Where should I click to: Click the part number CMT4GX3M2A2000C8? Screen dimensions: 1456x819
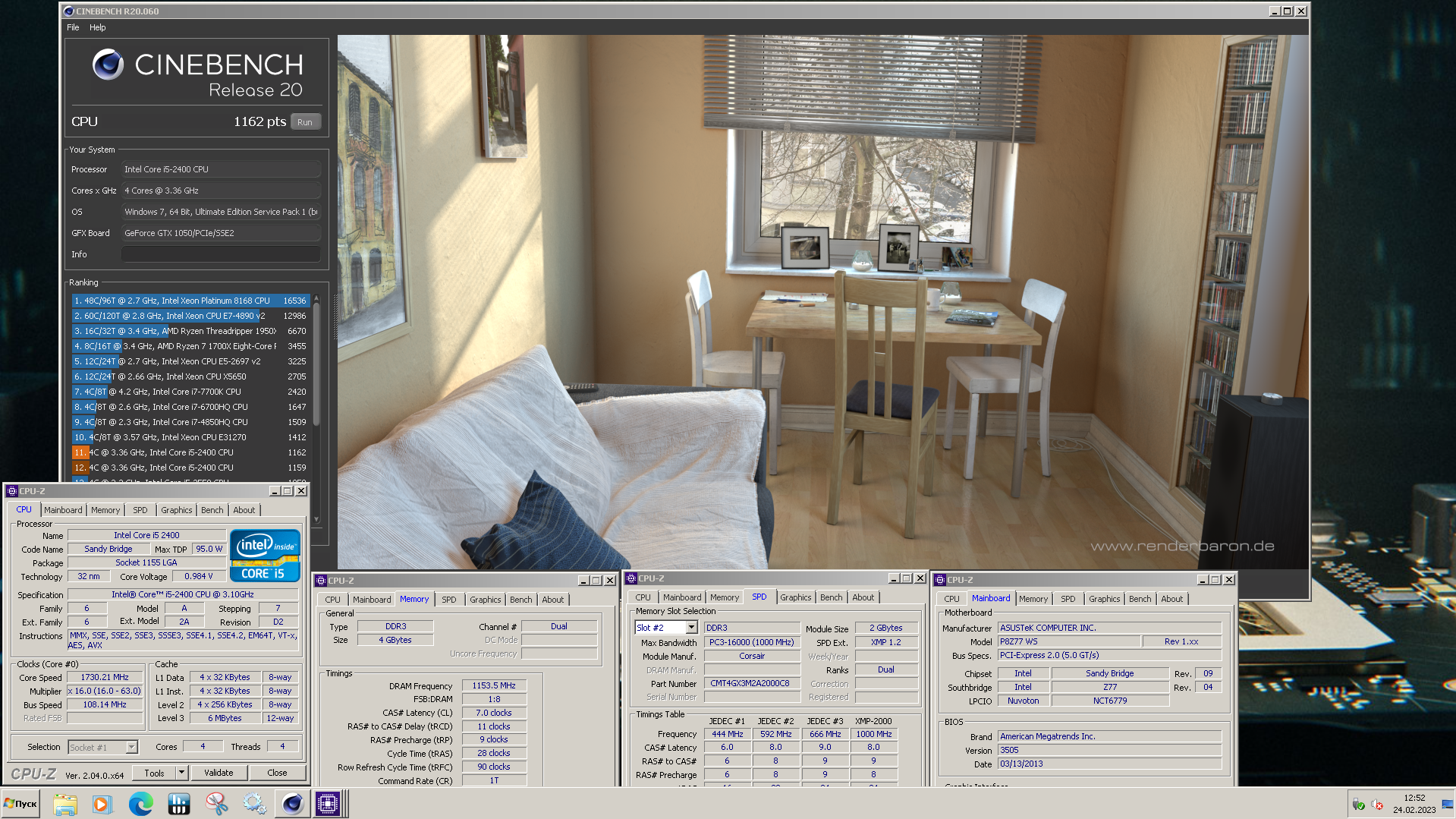click(750, 683)
